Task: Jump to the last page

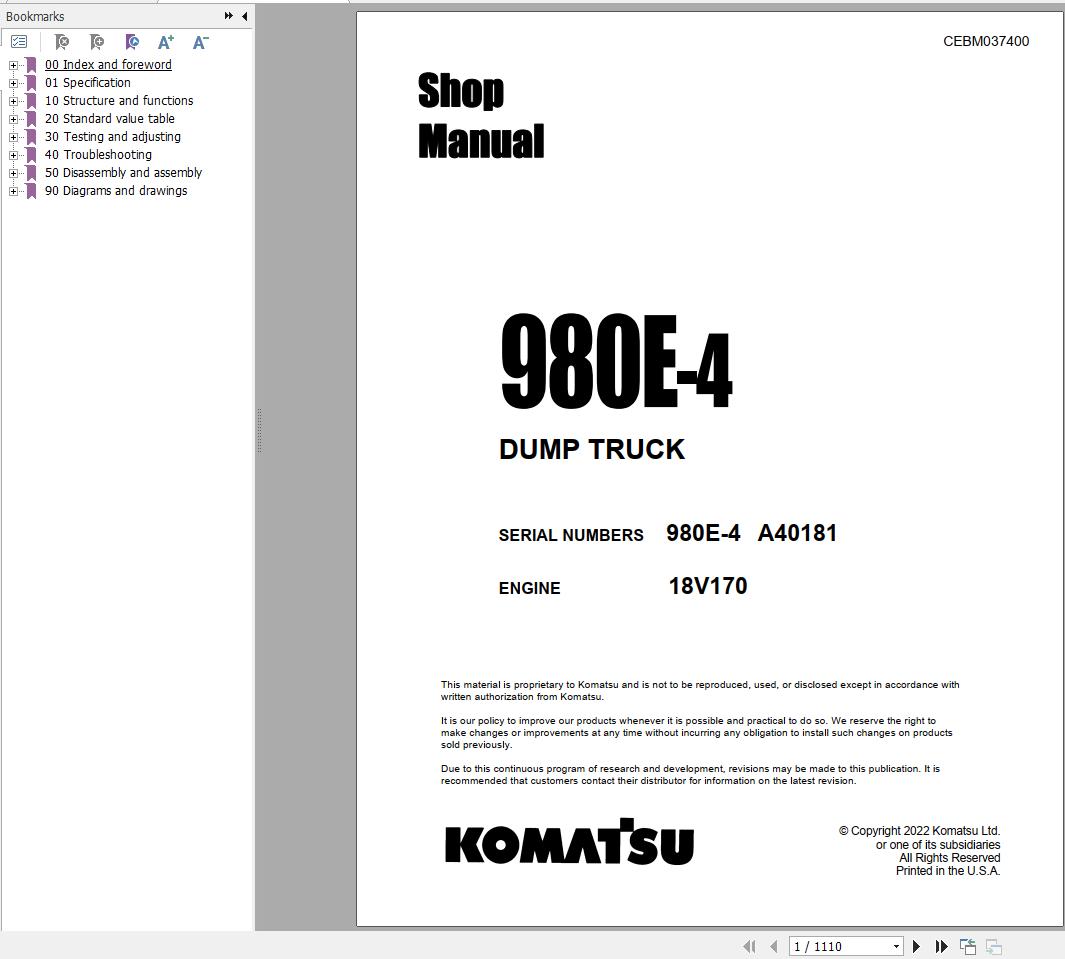Action: 941,946
